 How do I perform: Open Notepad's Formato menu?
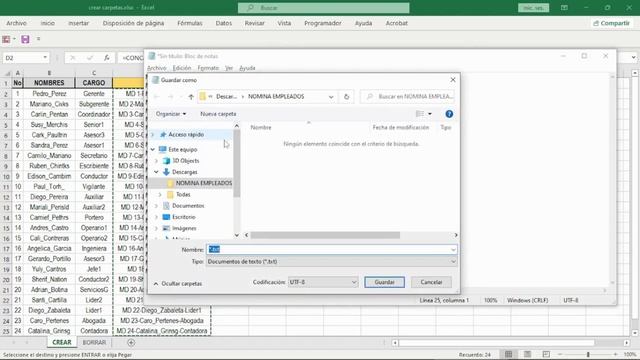(x=208, y=68)
